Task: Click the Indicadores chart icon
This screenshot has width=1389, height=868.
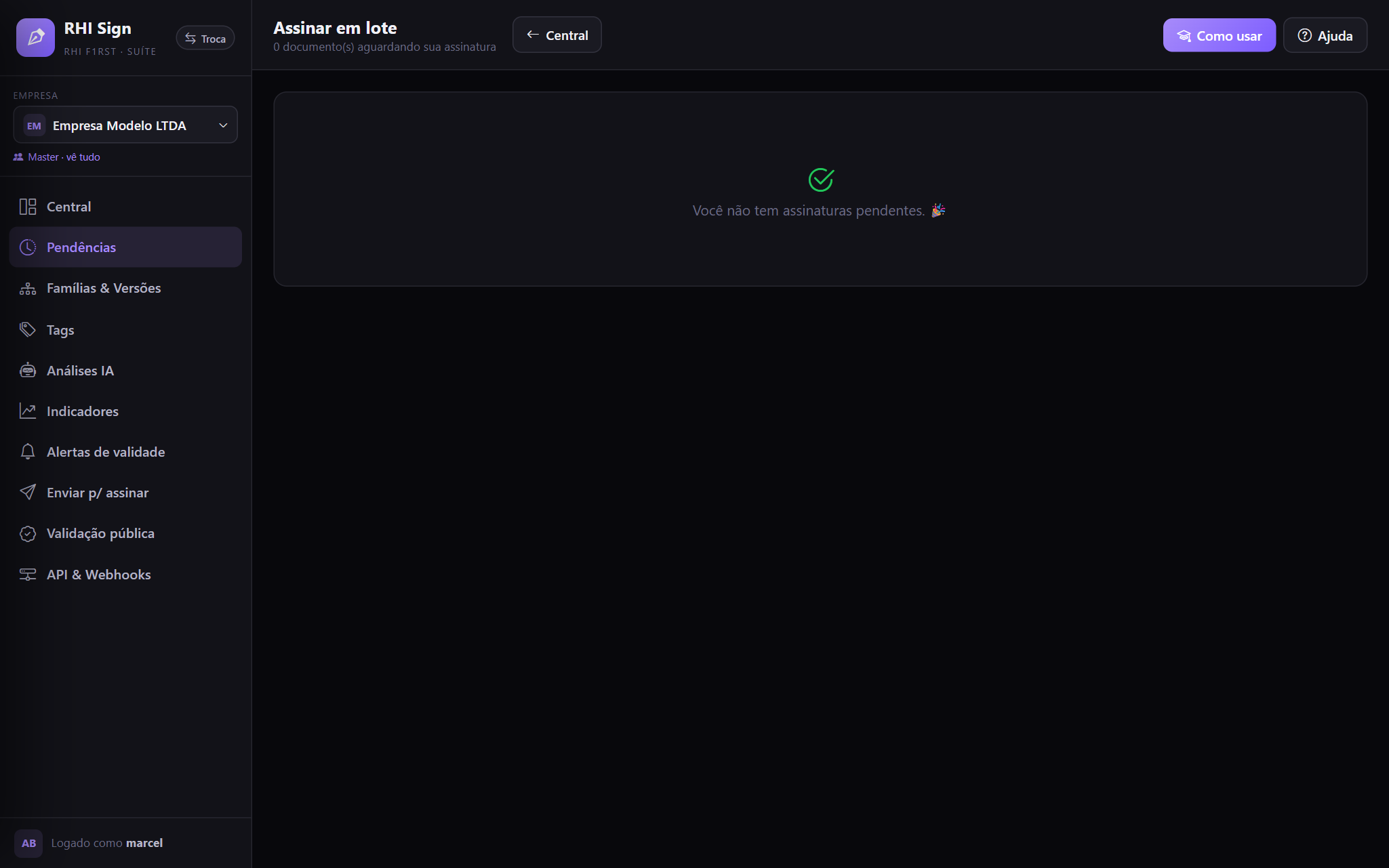Action: pos(28,411)
